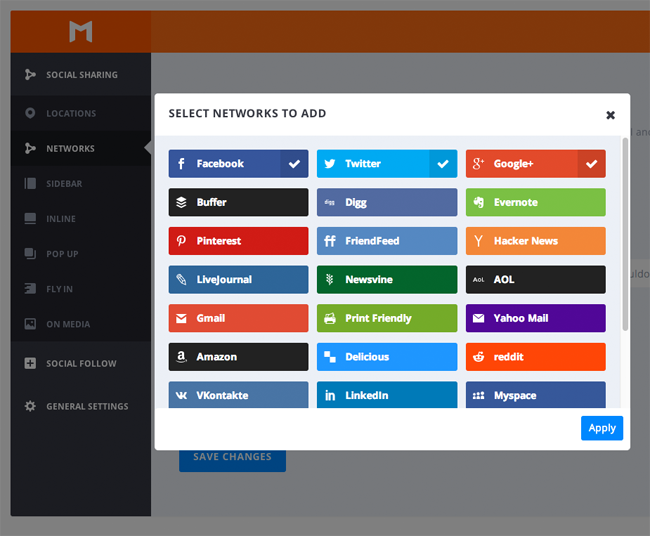Click the reddit alien icon
The width and height of the screenshot is (650, 536).
(479, 357)
